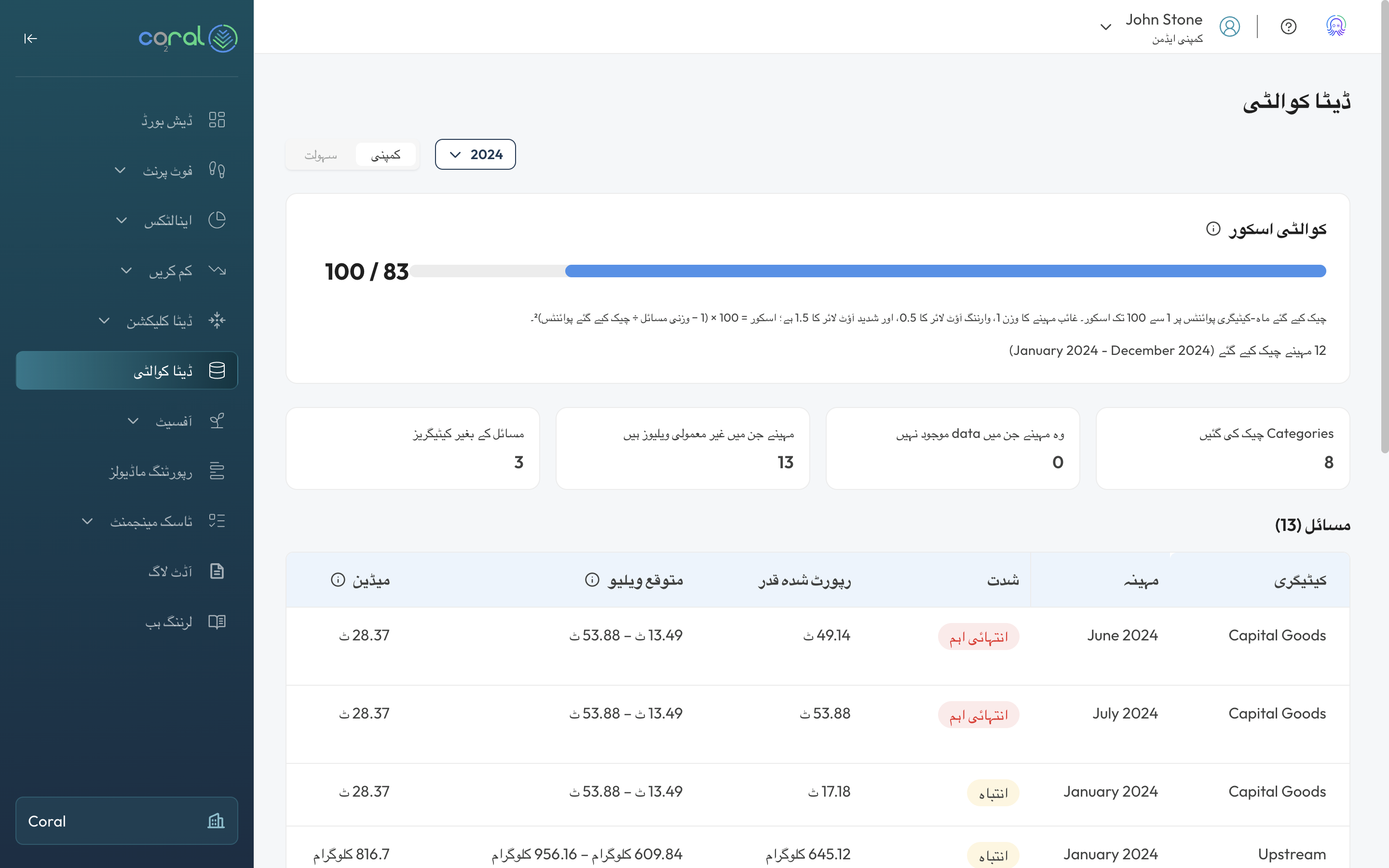Open the 2024 year dropdown
The image size is (1389, 868).
click(x=475, y=154)
